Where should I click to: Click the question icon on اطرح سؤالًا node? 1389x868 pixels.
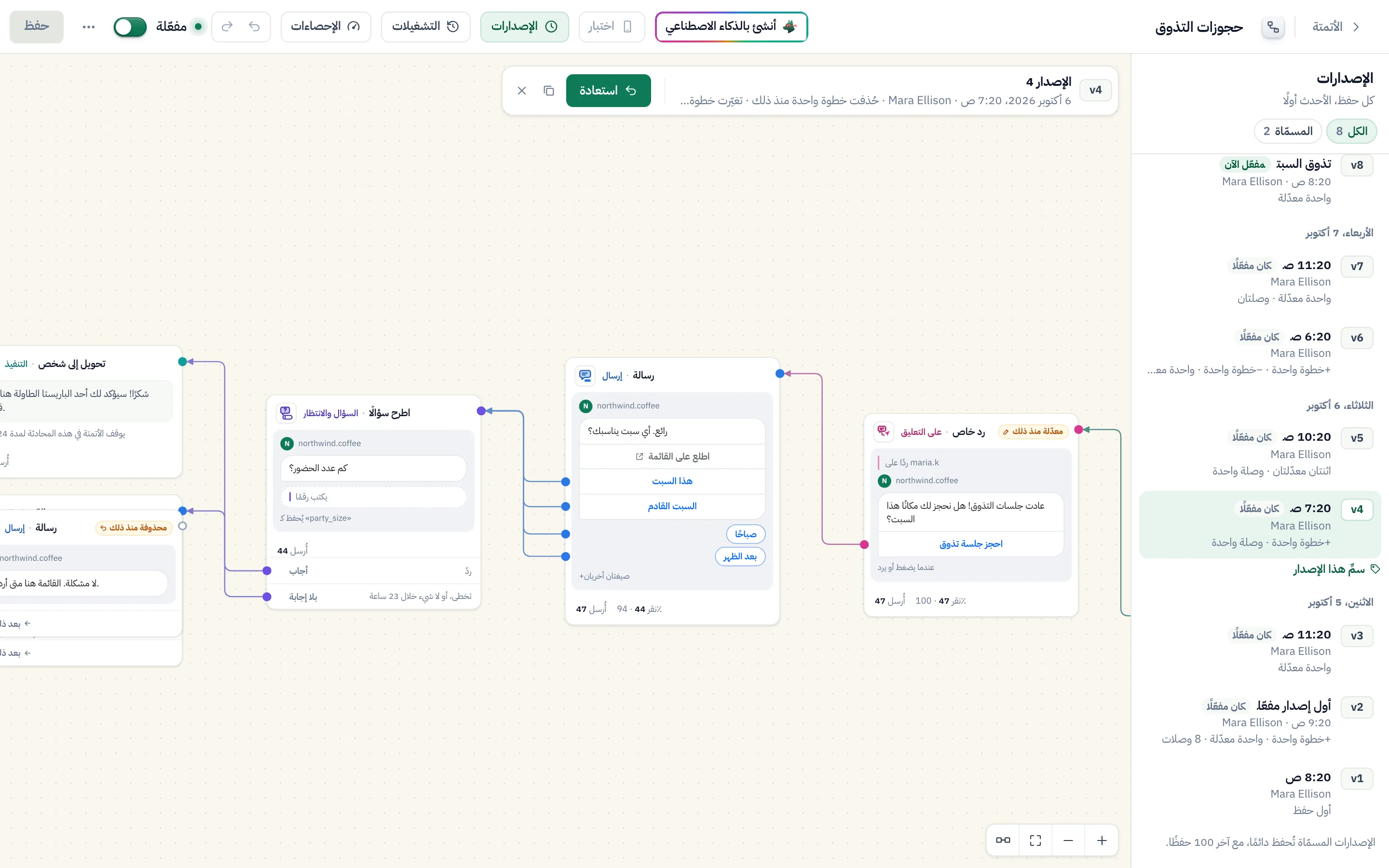click(286, 413)
